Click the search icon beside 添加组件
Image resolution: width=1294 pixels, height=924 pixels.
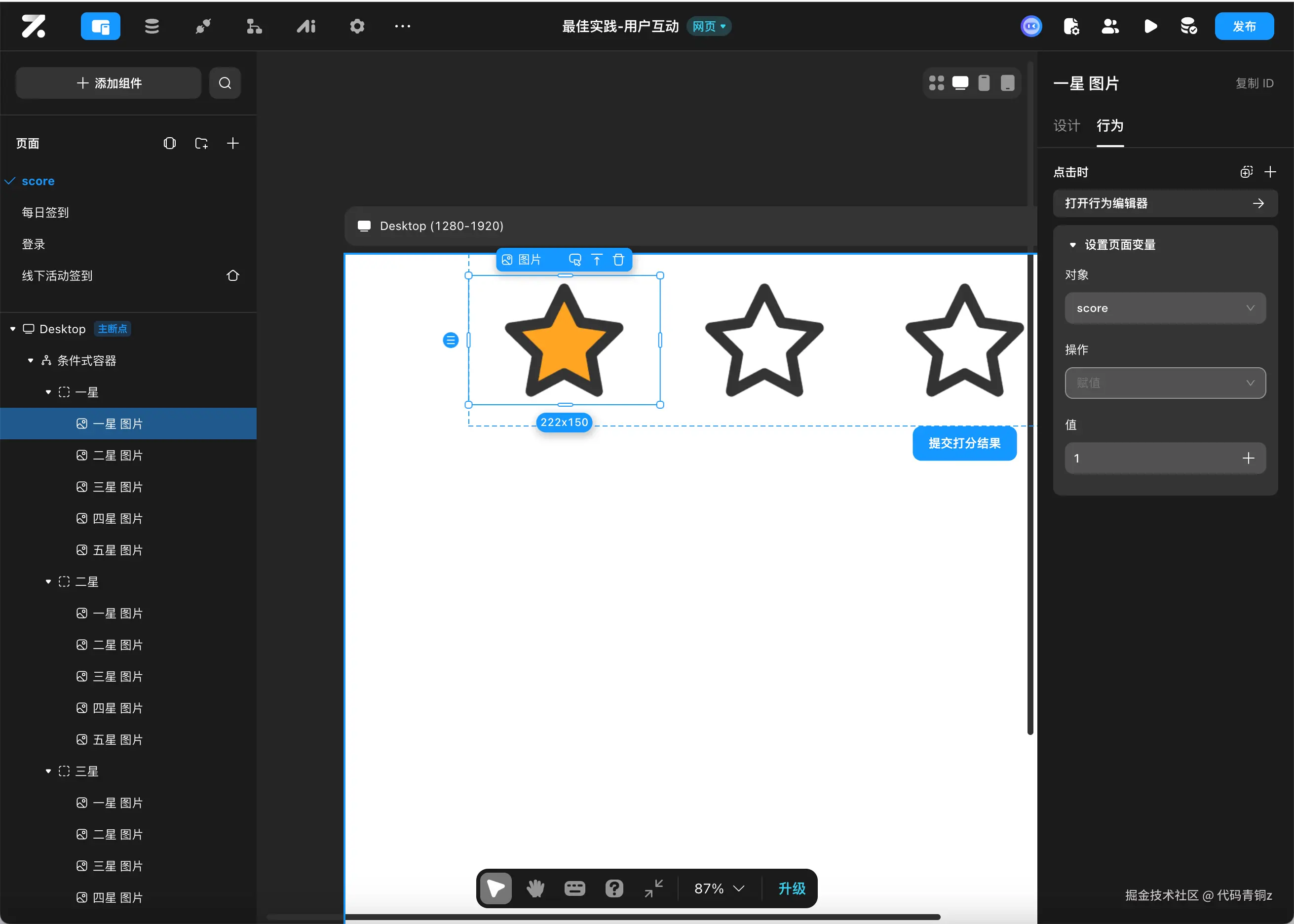coord(225,83)
